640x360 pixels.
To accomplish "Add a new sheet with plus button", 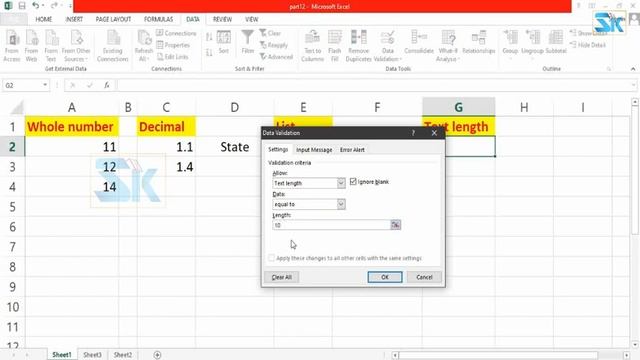I will (157, 355).
